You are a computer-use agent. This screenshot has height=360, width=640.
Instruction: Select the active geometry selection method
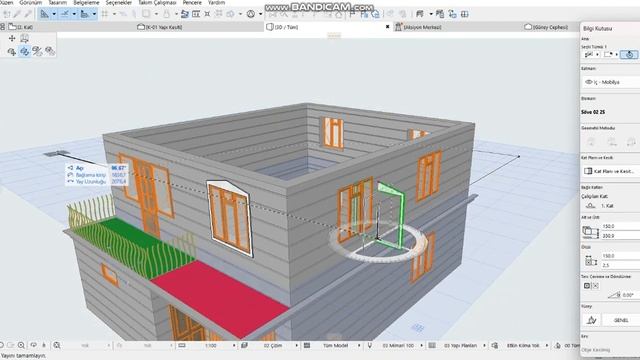click(x=629, y=54)
